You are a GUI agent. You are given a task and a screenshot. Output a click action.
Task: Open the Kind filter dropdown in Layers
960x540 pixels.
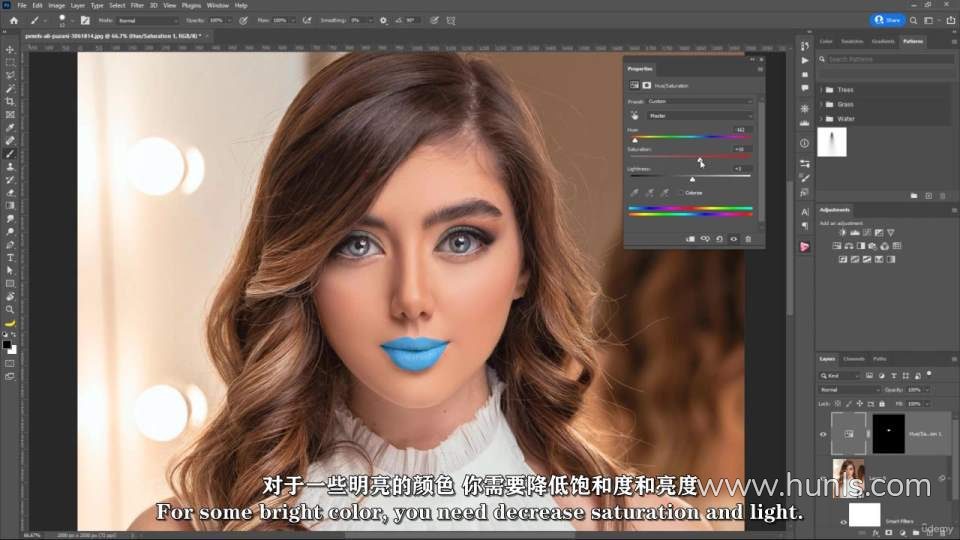click(x=841, y=375)
